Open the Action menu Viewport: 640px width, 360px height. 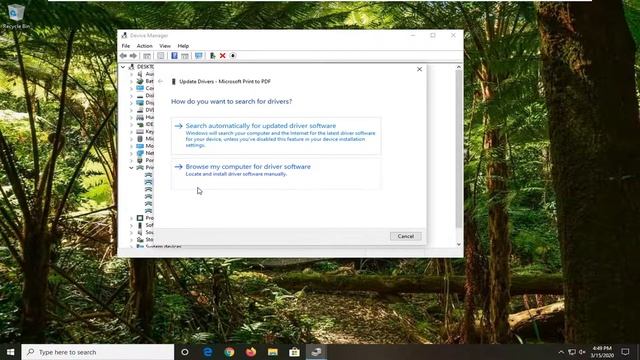tap(144, 46)
